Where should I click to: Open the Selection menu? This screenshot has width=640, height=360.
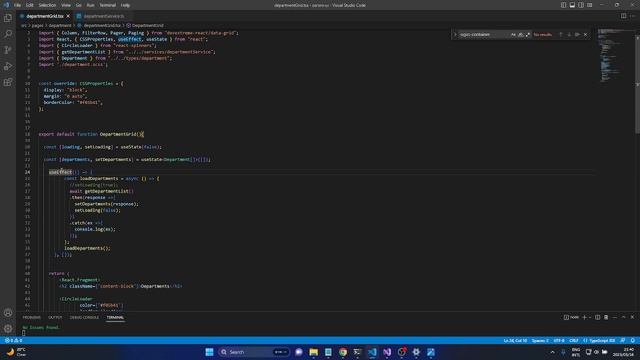[x=47, y=5]
